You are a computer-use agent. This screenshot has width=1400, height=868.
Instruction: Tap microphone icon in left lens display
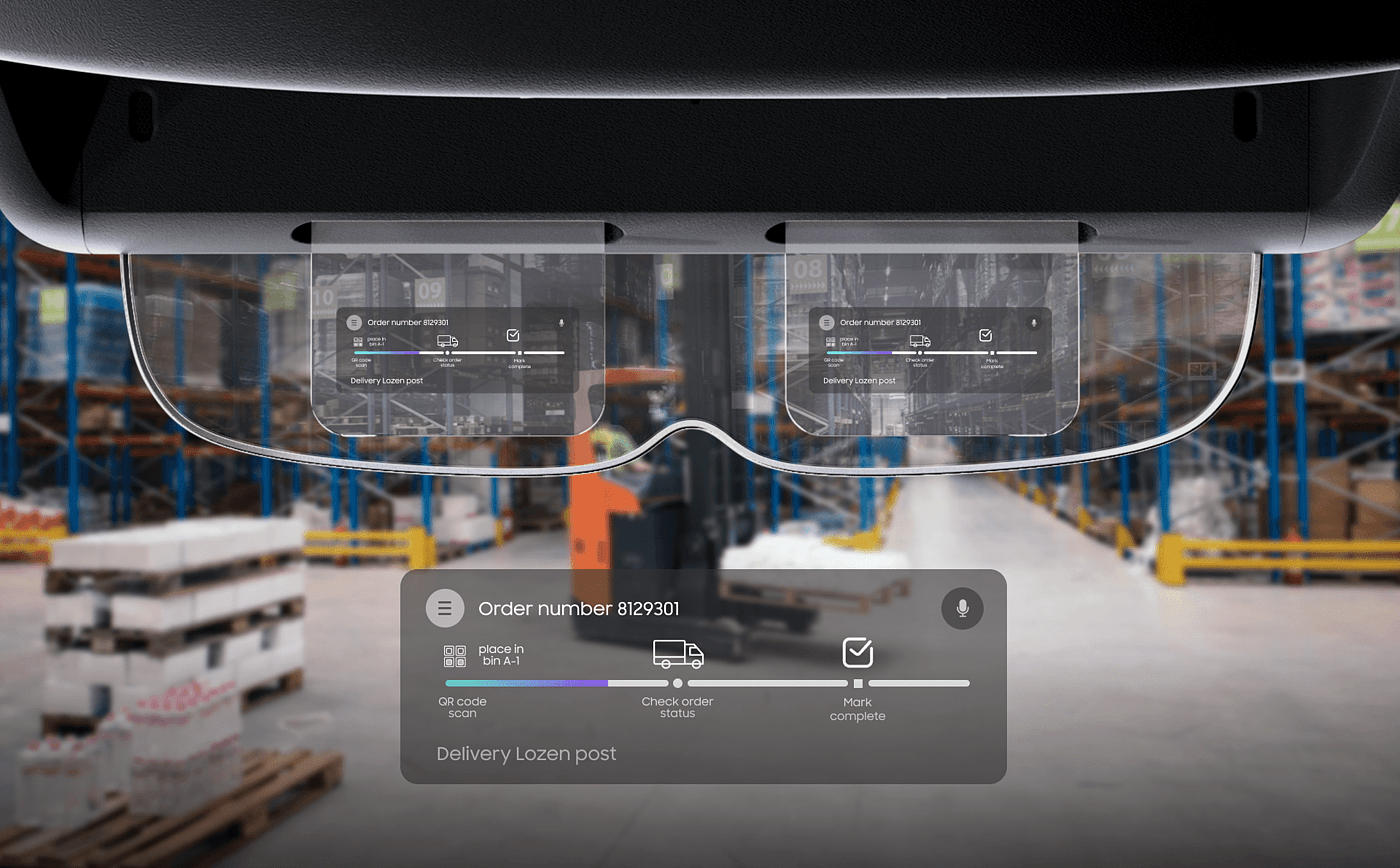[561, 323]
